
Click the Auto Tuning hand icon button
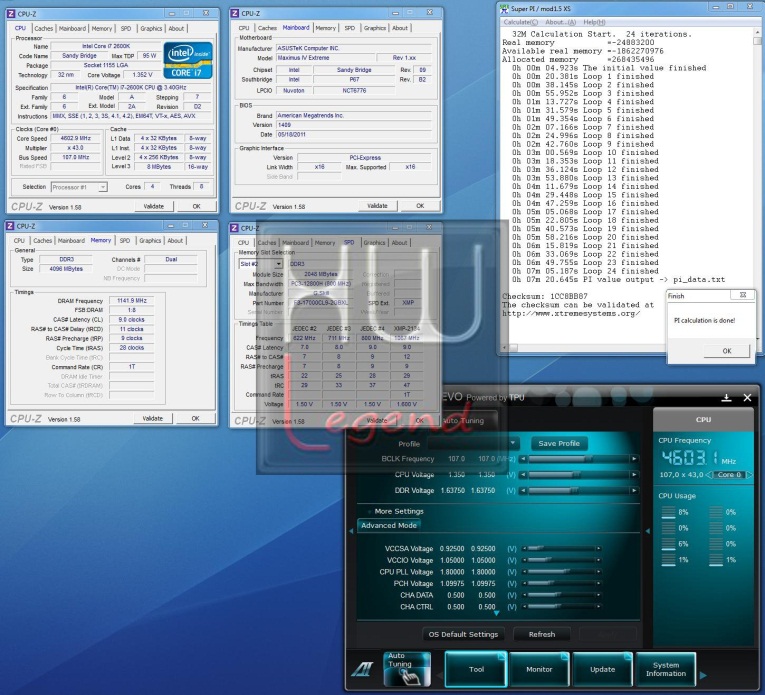[407, 669]
